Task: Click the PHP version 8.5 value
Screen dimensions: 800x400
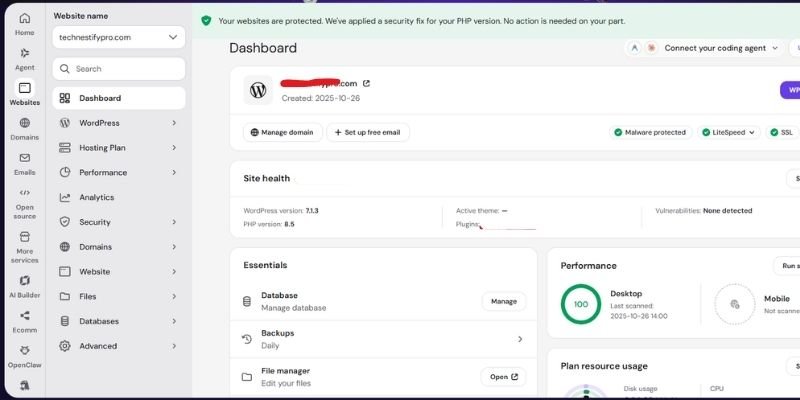Action: (x=289, y=224)
